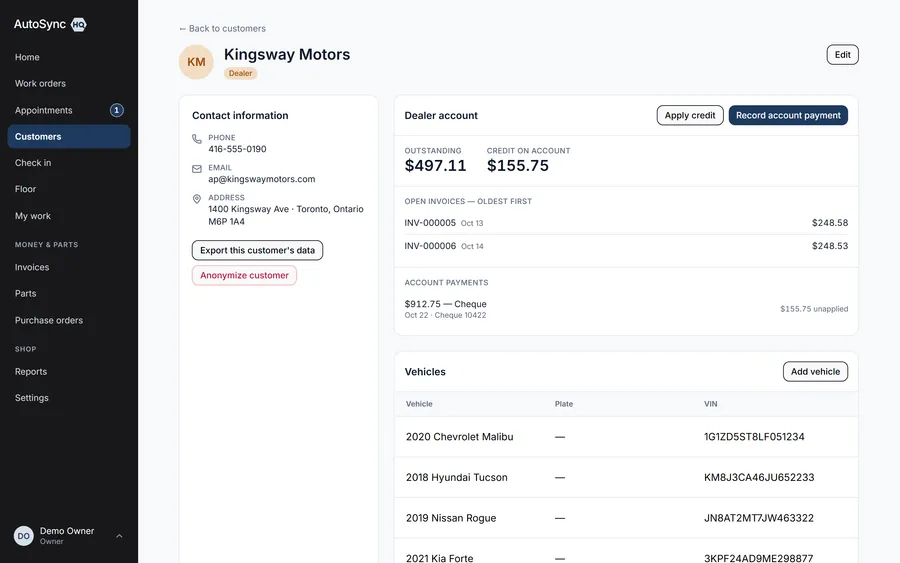Click Export this customer's data
This screenshot has width=900, height=563.
click(x=257, y=250)
